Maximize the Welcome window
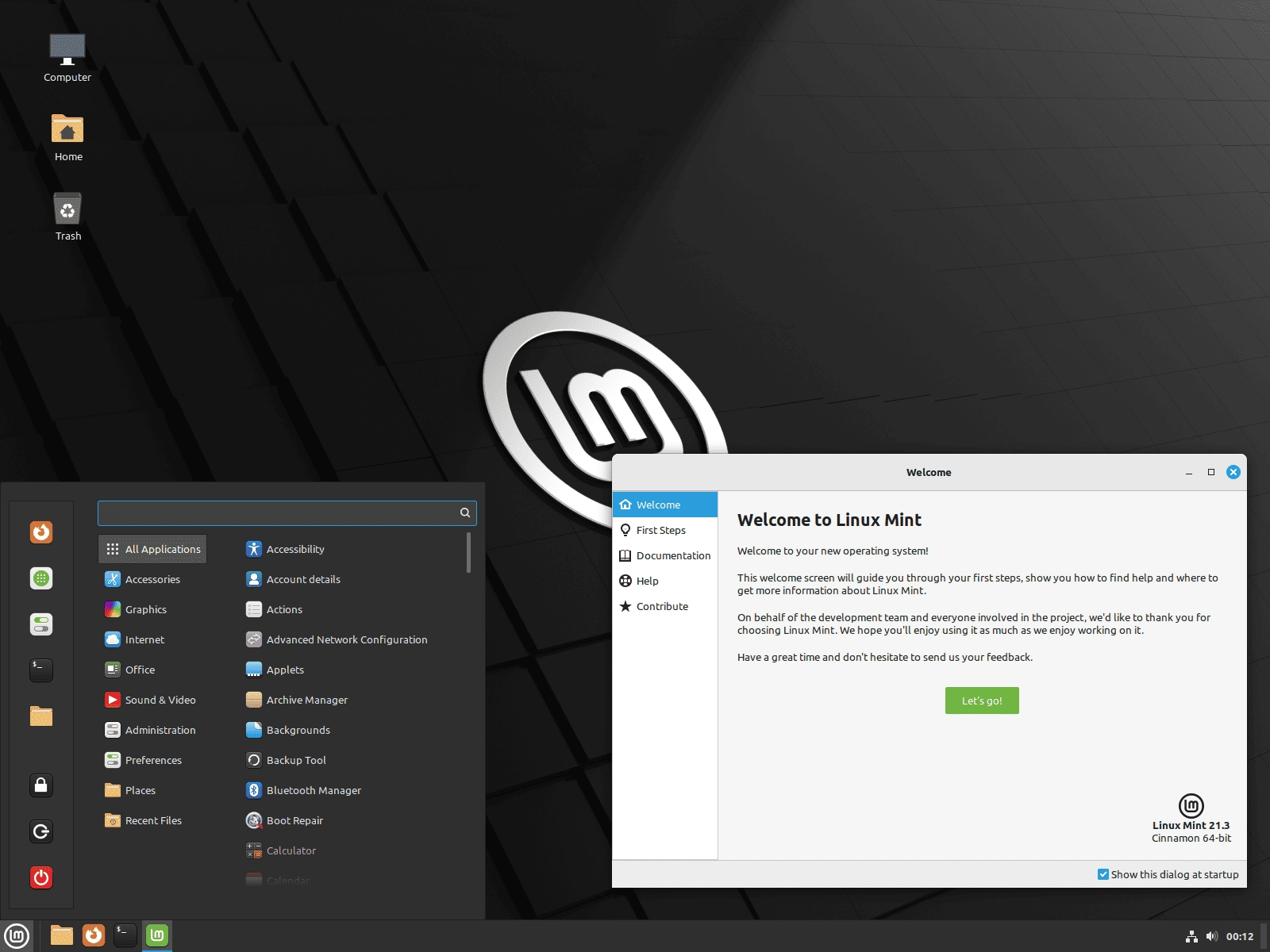 pos(1211,472)
